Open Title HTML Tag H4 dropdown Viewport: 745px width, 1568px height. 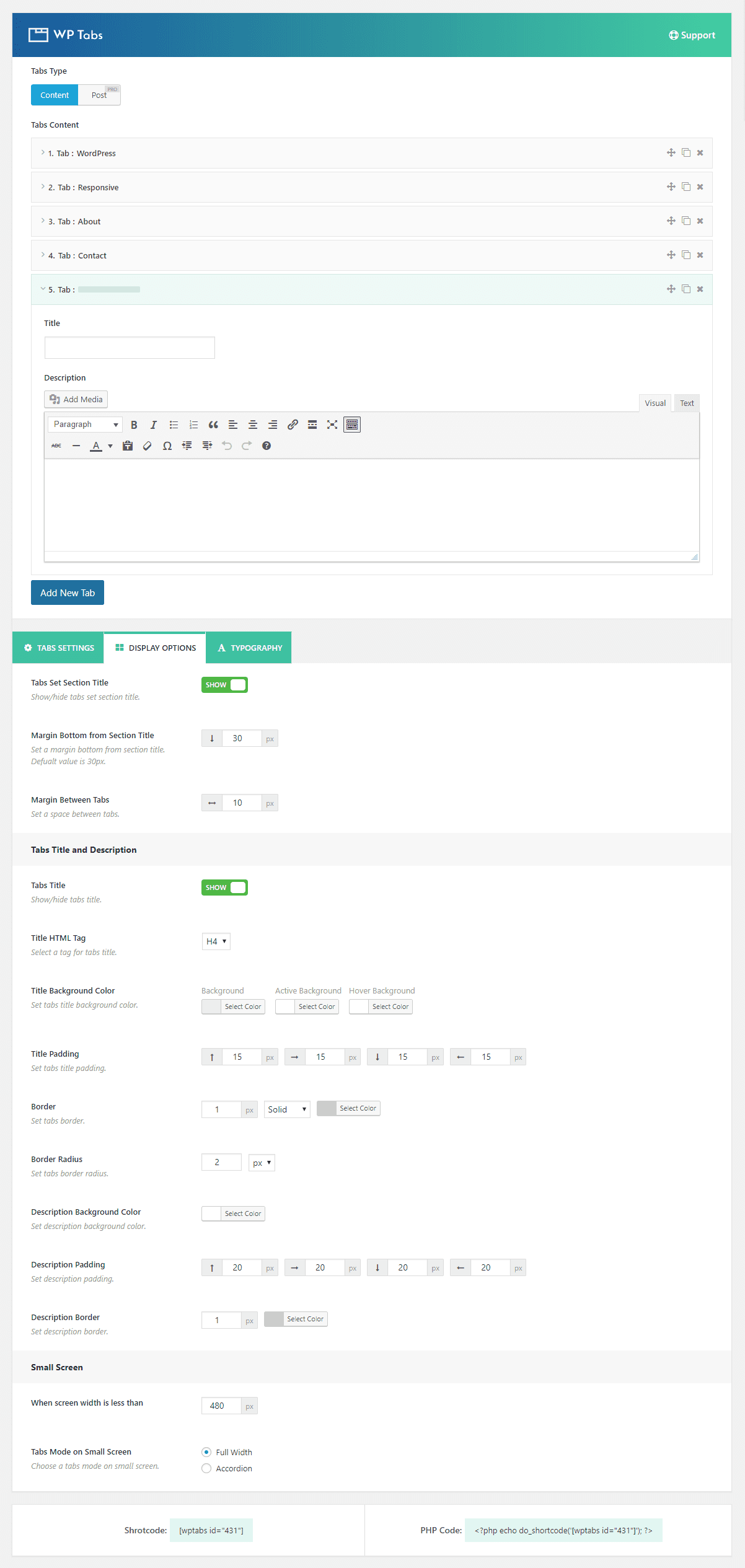pyautogui.click(x=216, y=941)
